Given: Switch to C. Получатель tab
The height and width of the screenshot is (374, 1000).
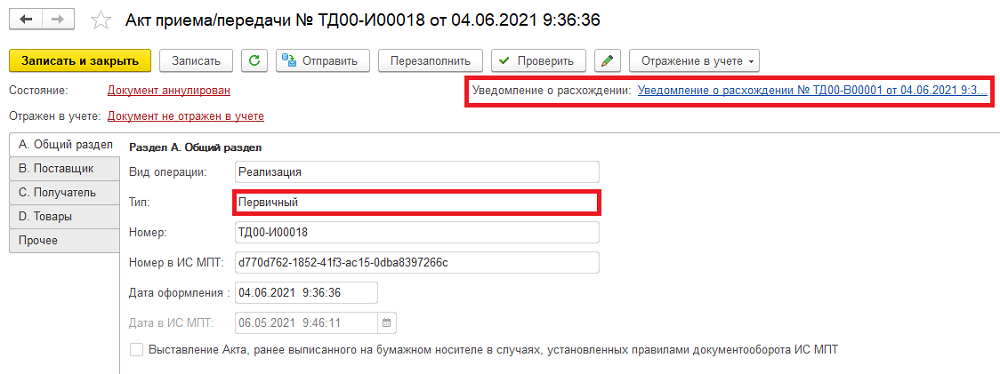Looking at the screenshot, I should tap(64, 192).
